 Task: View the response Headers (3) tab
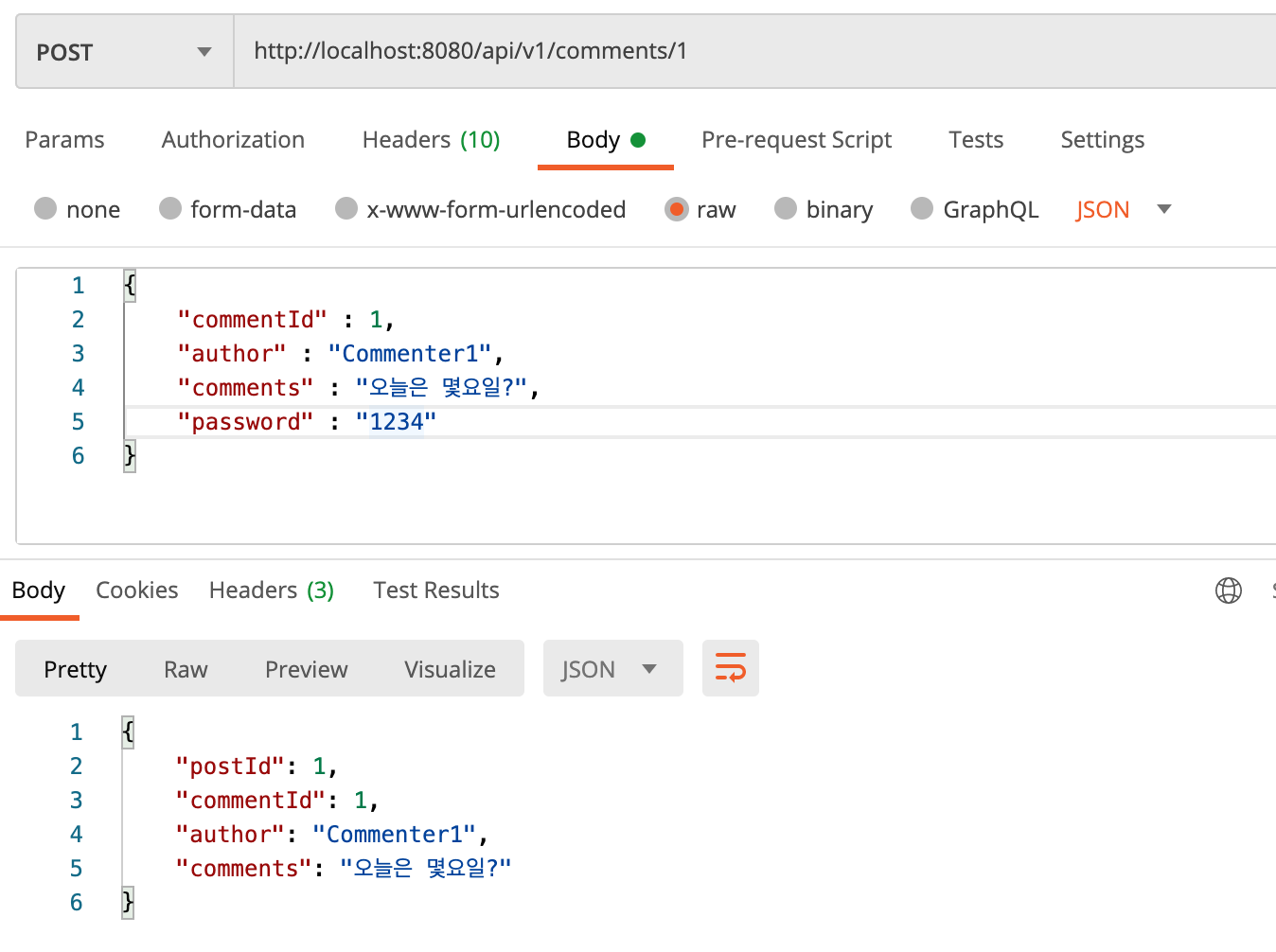pyautogui.click(x=272, y=591)
